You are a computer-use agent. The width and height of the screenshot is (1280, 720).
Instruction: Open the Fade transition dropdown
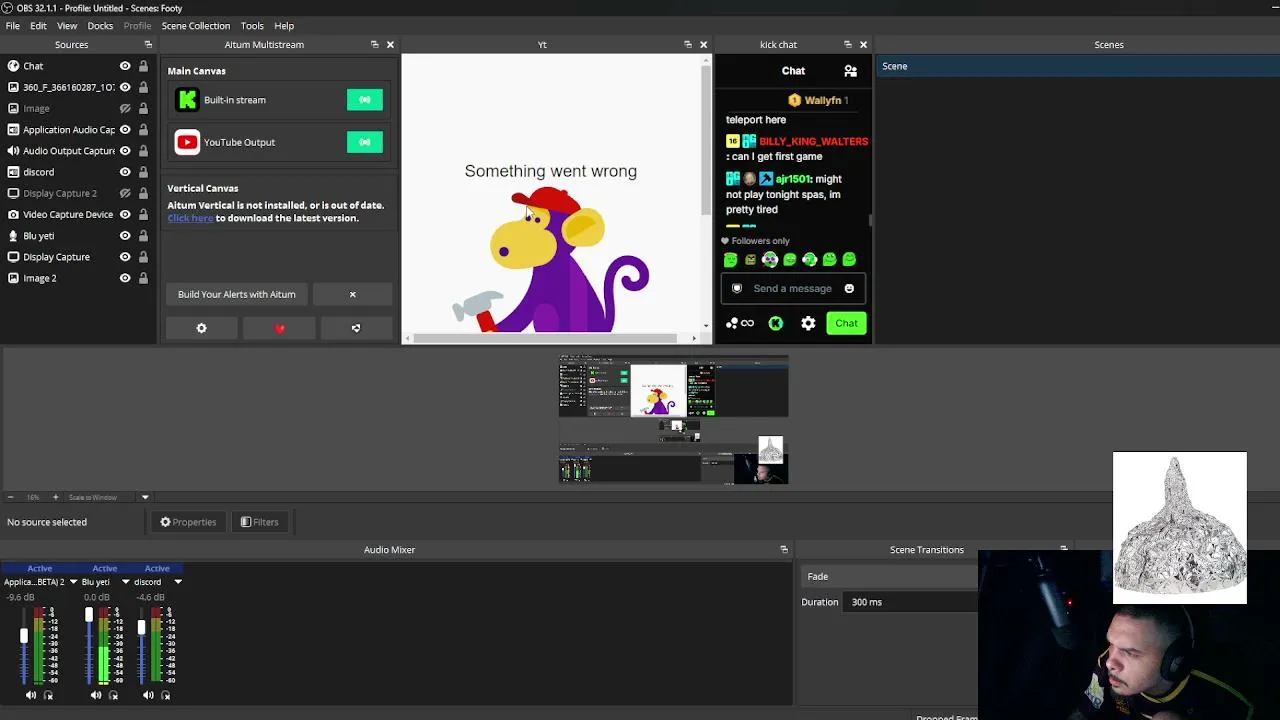[889, 576]
